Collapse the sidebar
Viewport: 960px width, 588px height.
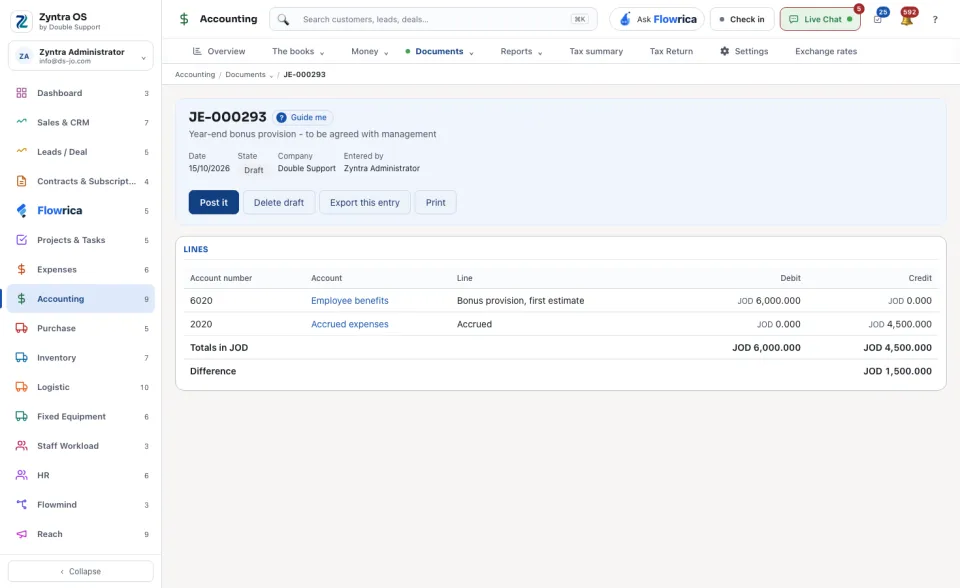[x=81, y=571]
